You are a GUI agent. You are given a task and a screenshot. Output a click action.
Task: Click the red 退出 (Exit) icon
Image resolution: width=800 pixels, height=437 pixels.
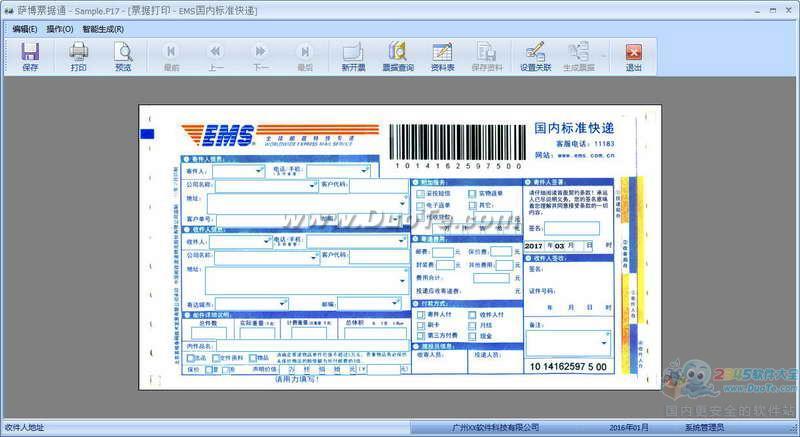pyautogui.click(x=633, y=53)
